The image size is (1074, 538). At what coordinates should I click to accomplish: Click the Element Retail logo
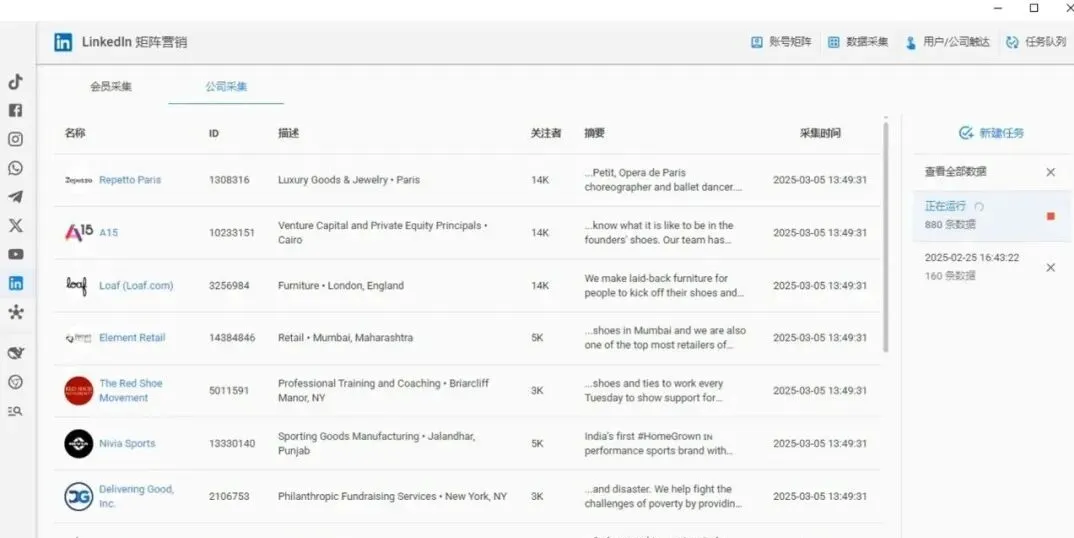[x=78, y=338]
